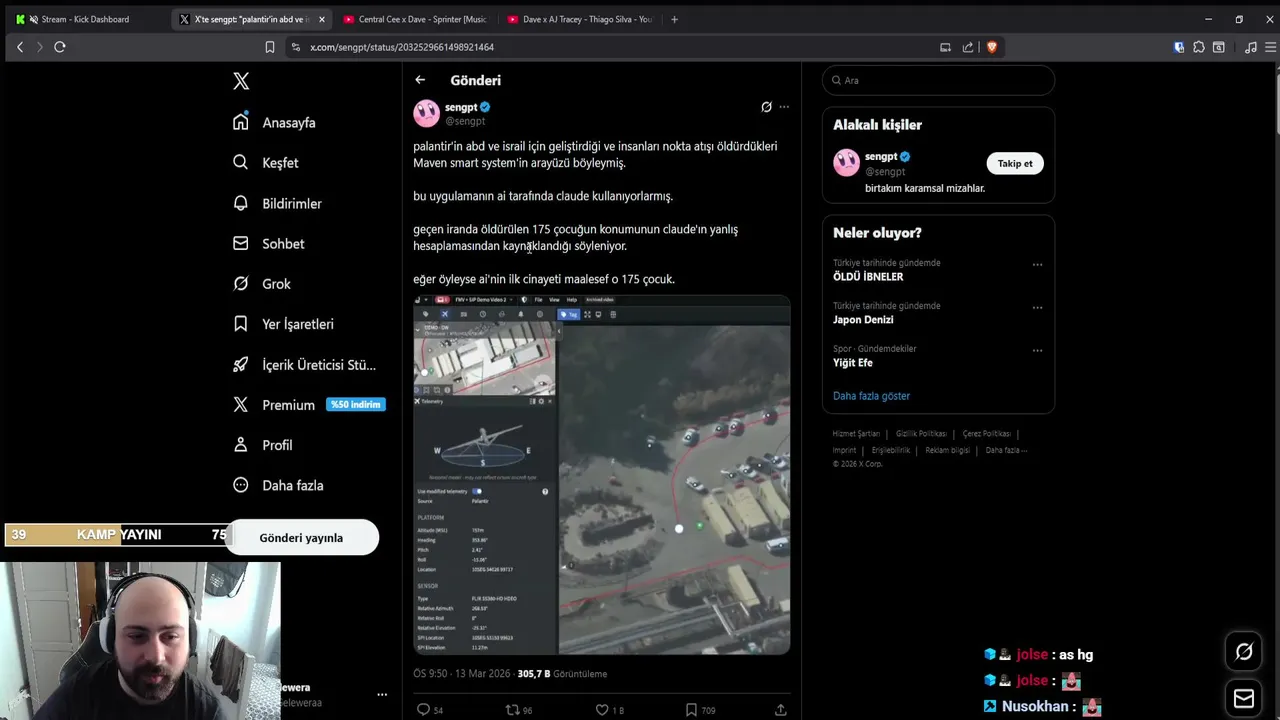The image size is (1280, 720).
Task: Reply to the post with 54 comments
Action: point(430,710)
